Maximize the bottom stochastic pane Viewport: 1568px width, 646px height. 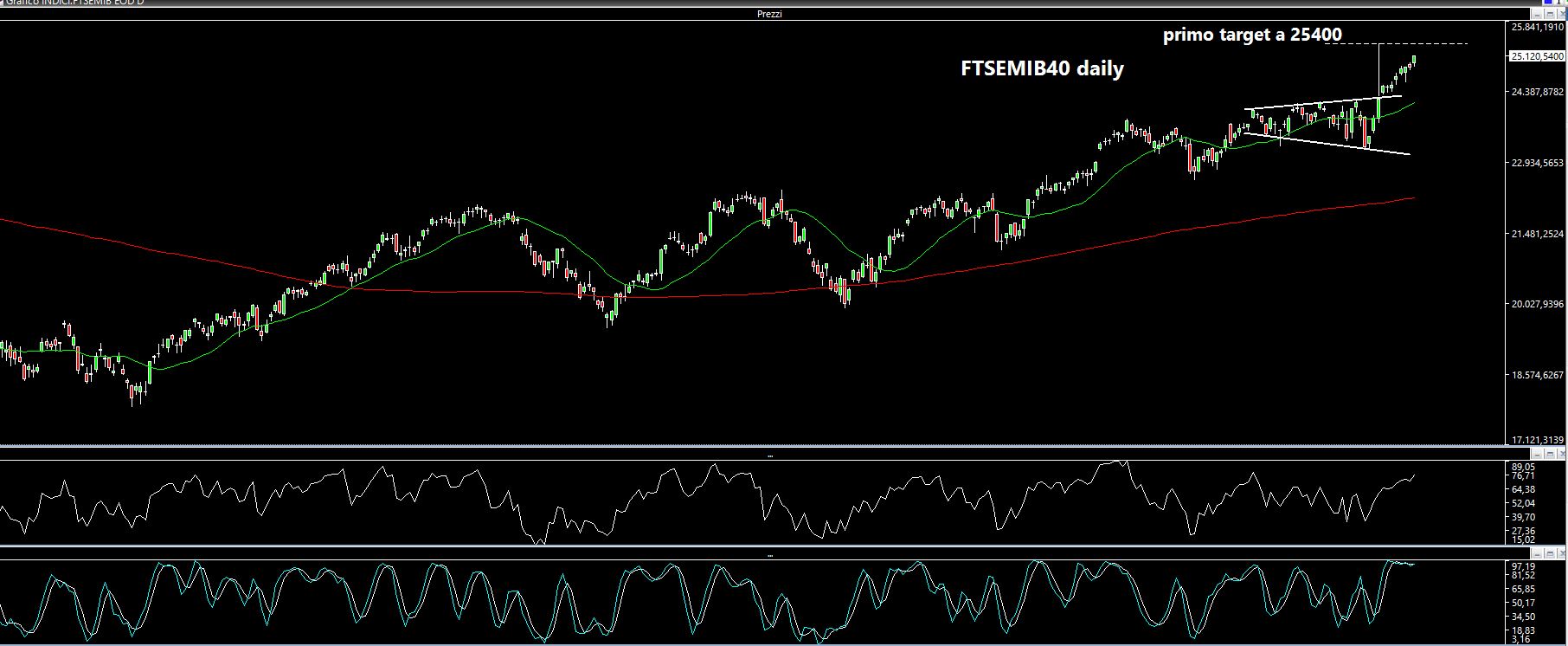1550,553
